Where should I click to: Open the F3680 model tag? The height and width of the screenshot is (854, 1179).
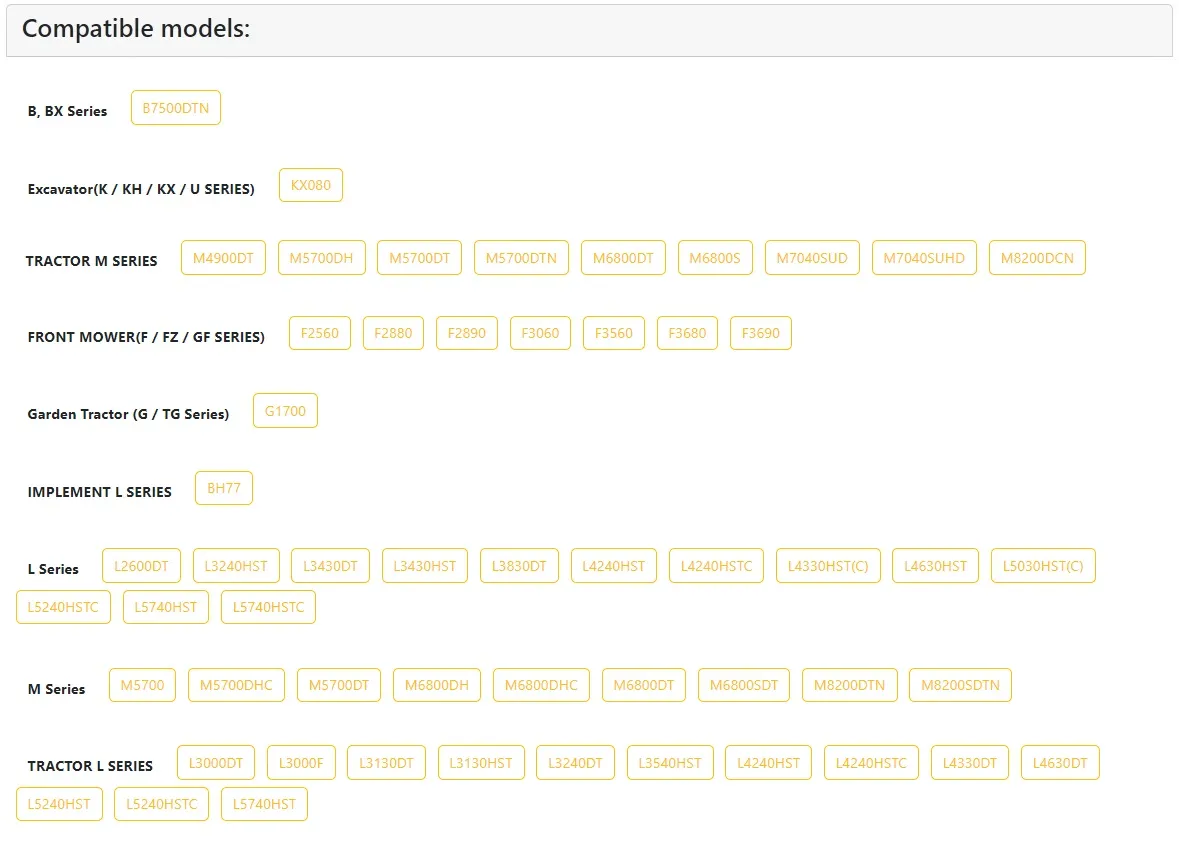pos(687,333)
